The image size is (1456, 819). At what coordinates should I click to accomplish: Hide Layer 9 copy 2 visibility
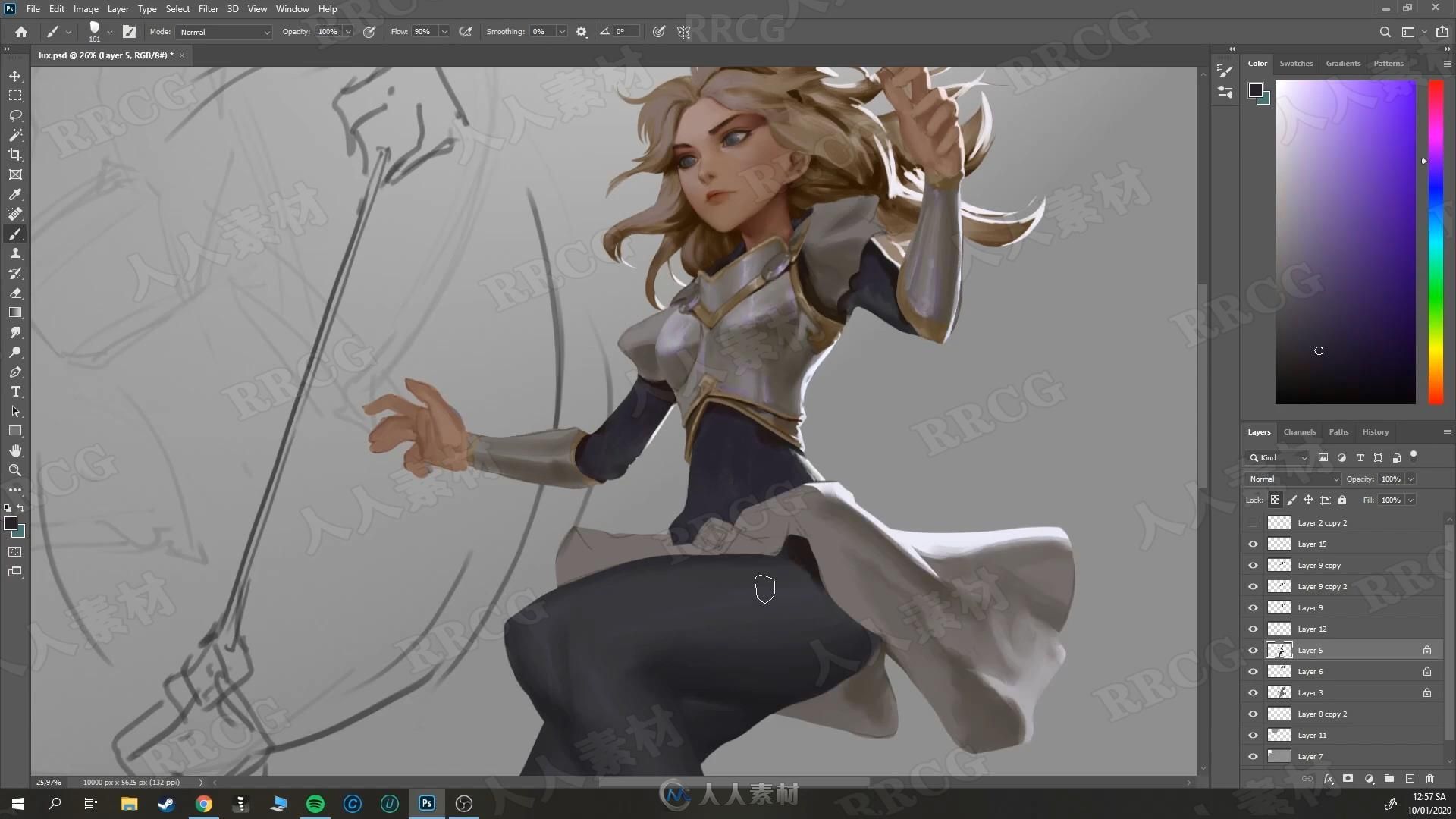click(1253, 587)
